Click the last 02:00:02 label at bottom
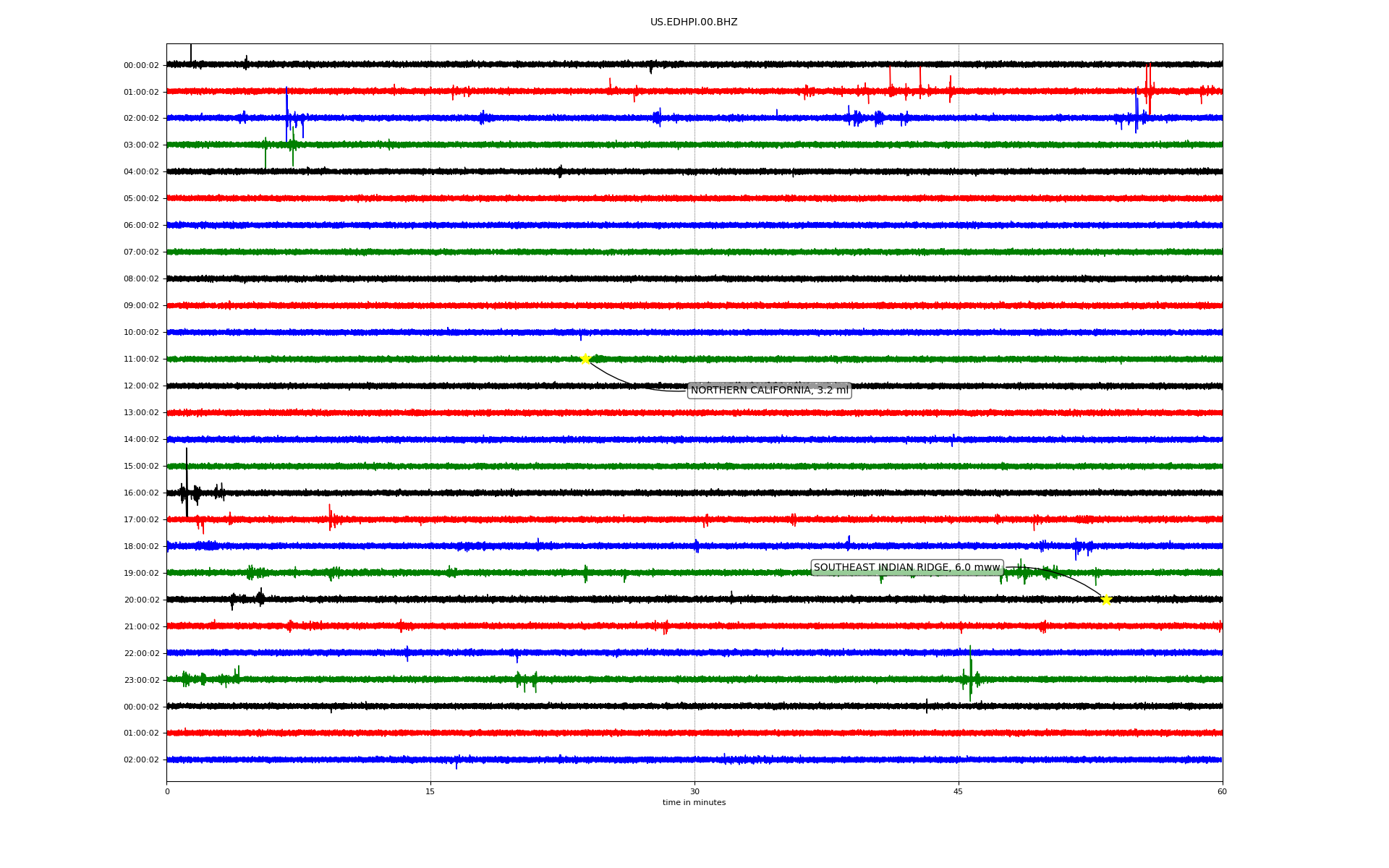This screenshot has height=868, width=1389. pos(141,760)
